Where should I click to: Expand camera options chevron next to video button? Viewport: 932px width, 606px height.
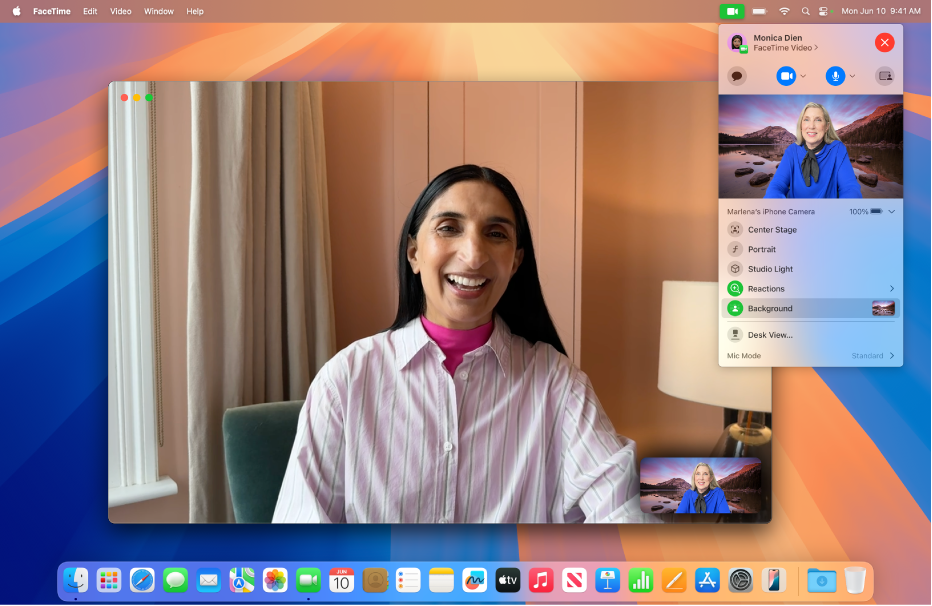(803, 76)
